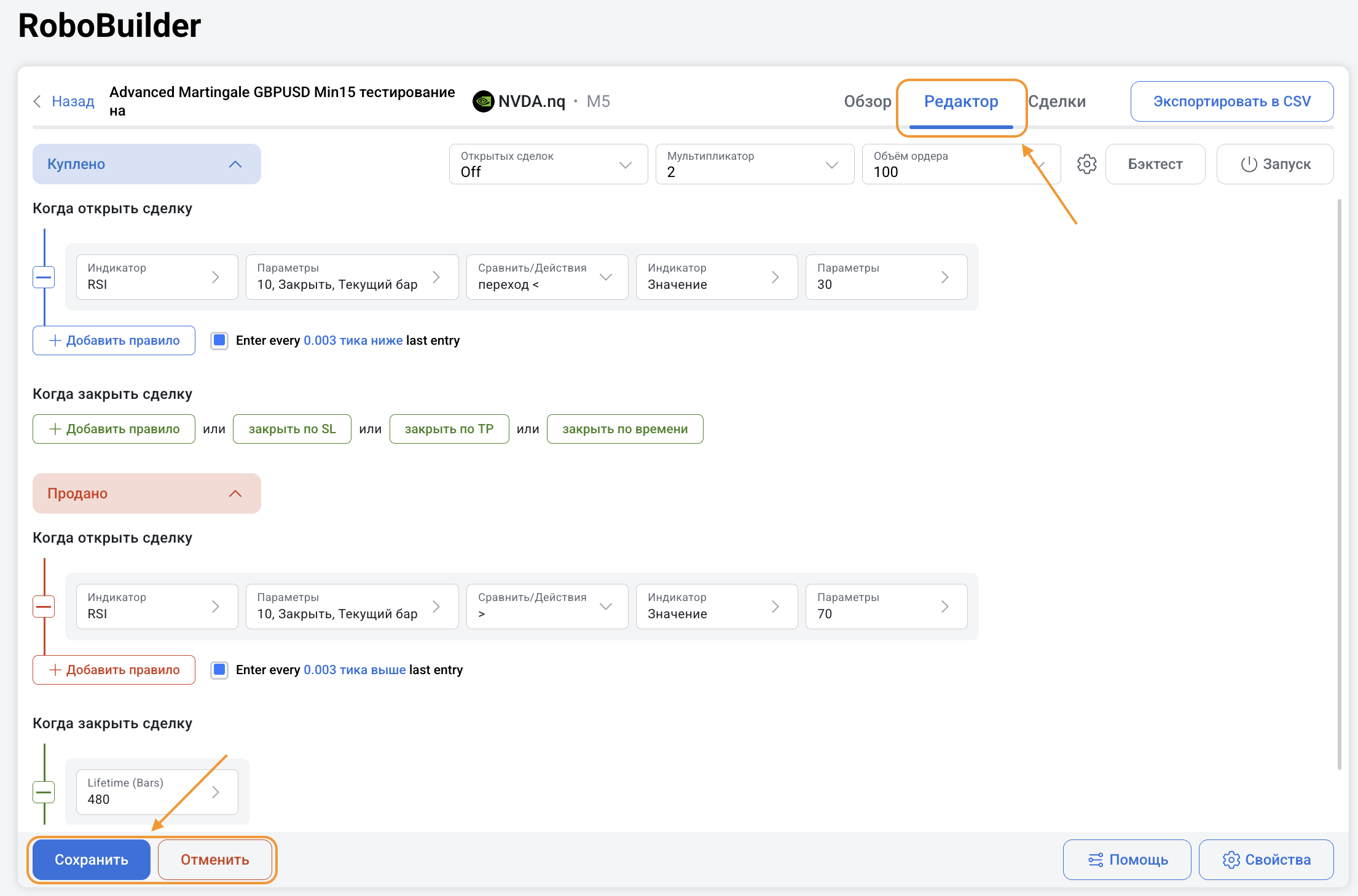Click the Сохранить button
Image resolution: width=1358 pixels, height=896 pixels.
[92, 860]
